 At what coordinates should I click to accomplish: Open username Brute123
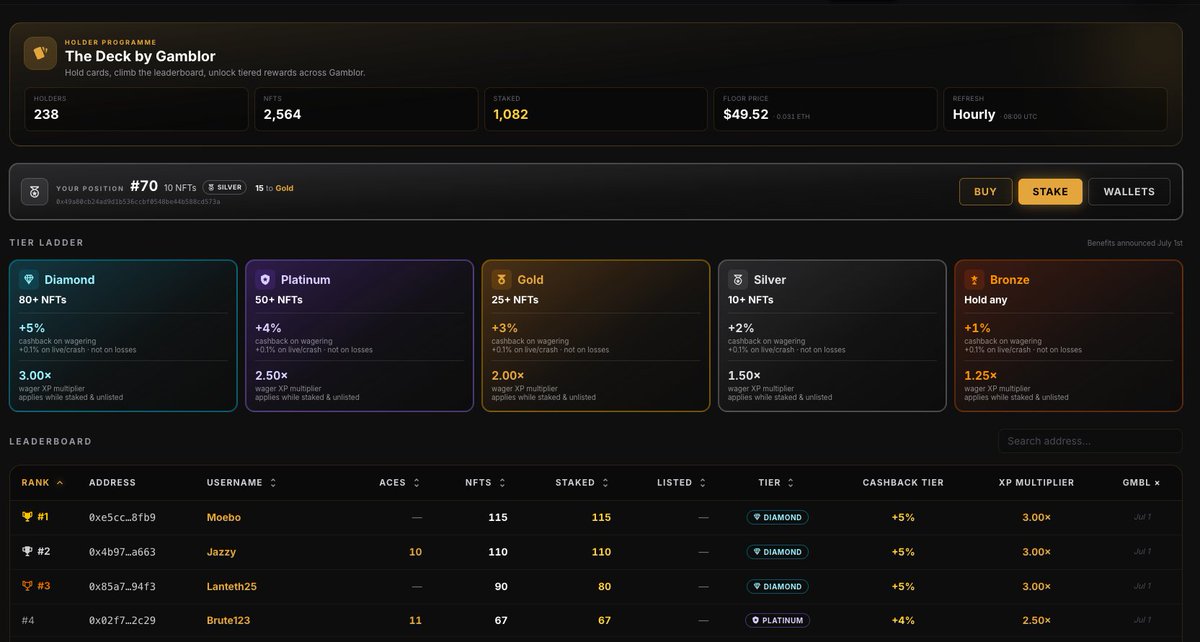(228, 620)
